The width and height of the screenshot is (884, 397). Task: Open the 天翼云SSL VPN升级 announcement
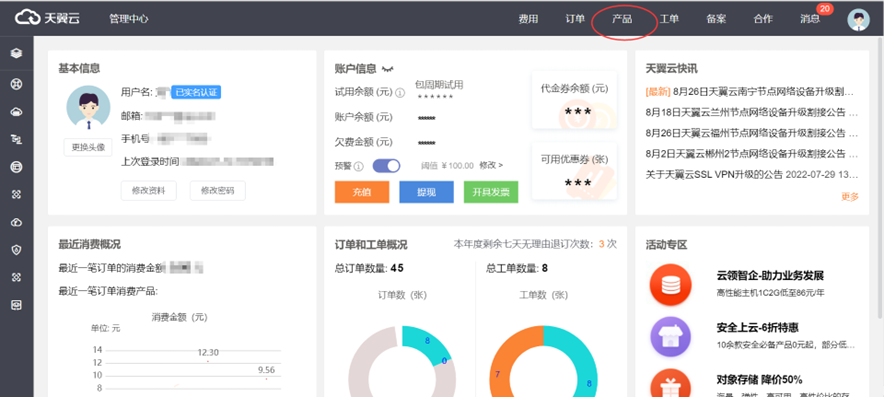pyautogui.click(x=752, y=175)
